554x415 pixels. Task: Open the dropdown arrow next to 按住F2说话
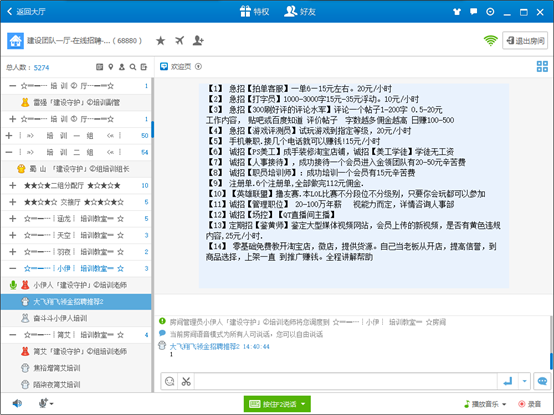303,404
